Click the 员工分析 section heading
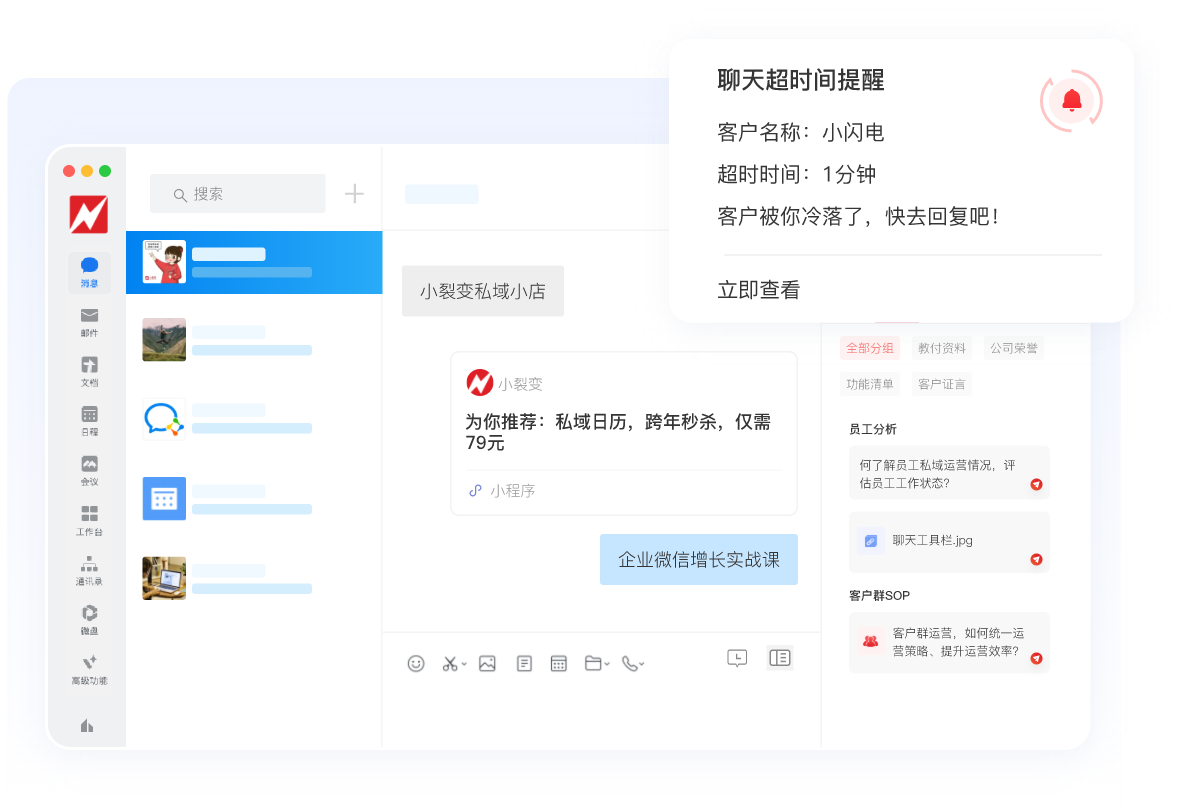 coord(872,429)
